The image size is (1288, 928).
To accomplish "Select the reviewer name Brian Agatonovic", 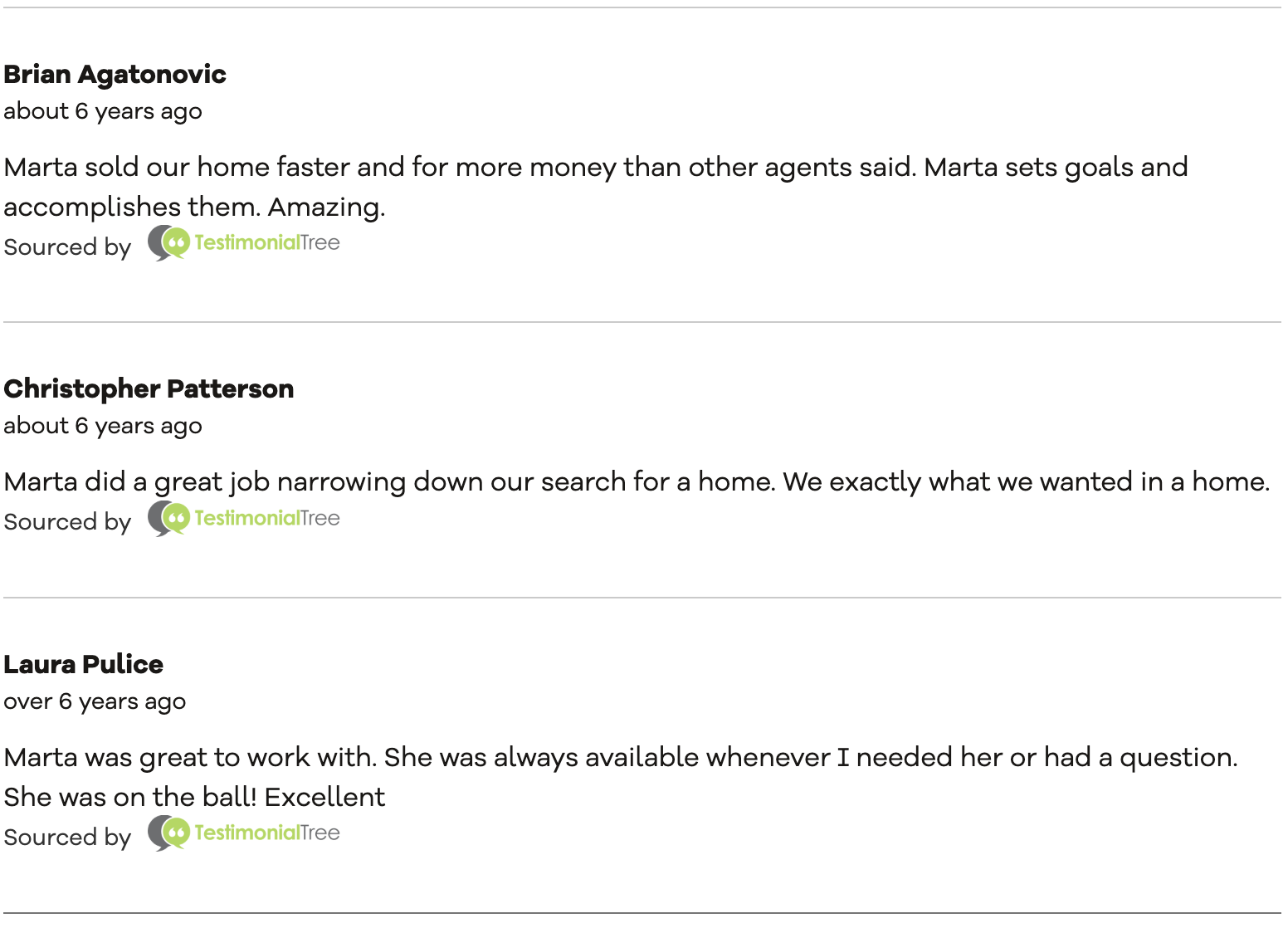I will point(115,74).
